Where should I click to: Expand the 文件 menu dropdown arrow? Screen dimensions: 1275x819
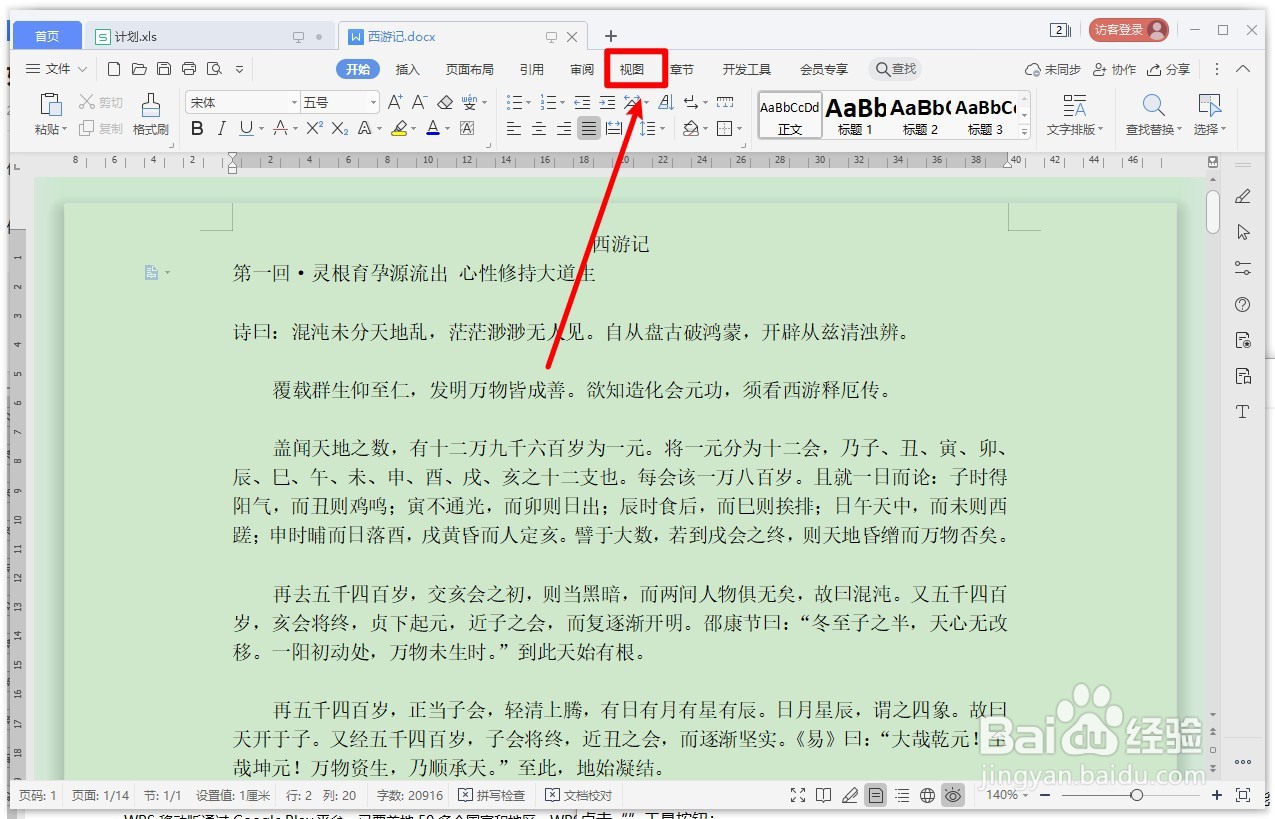(82, 69)
